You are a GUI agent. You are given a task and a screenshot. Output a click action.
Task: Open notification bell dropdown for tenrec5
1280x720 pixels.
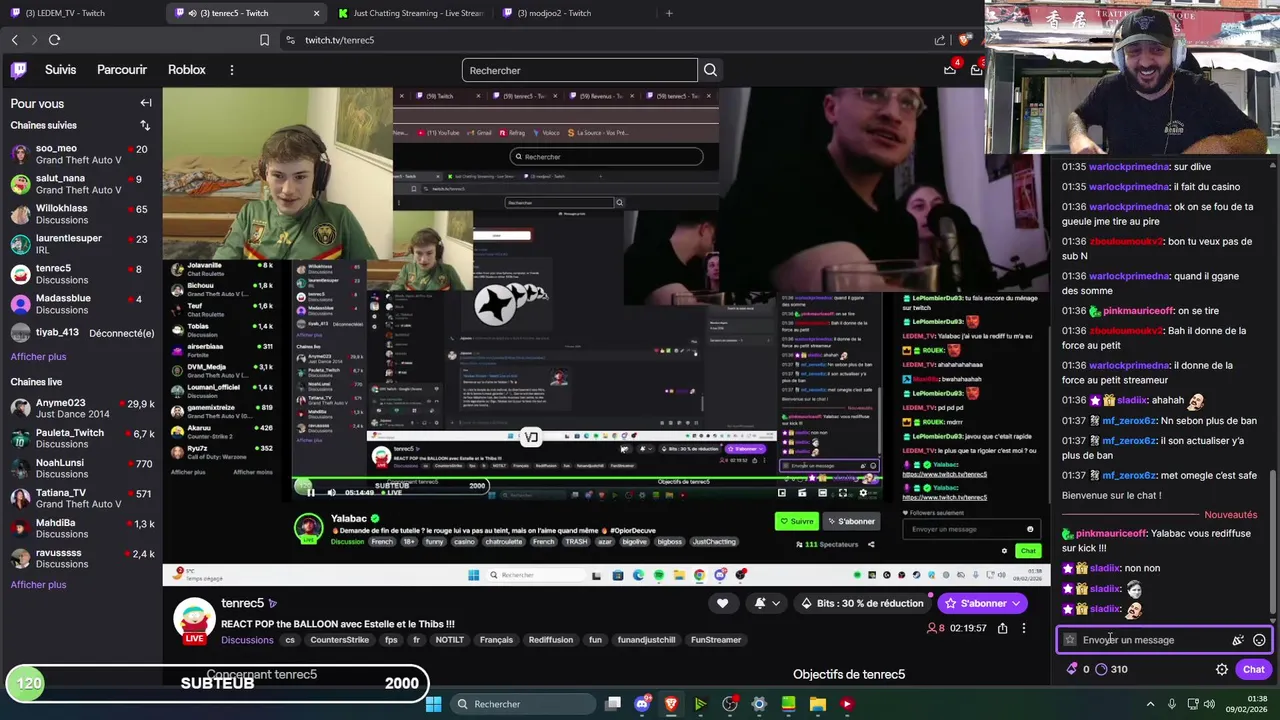(765, 603)
